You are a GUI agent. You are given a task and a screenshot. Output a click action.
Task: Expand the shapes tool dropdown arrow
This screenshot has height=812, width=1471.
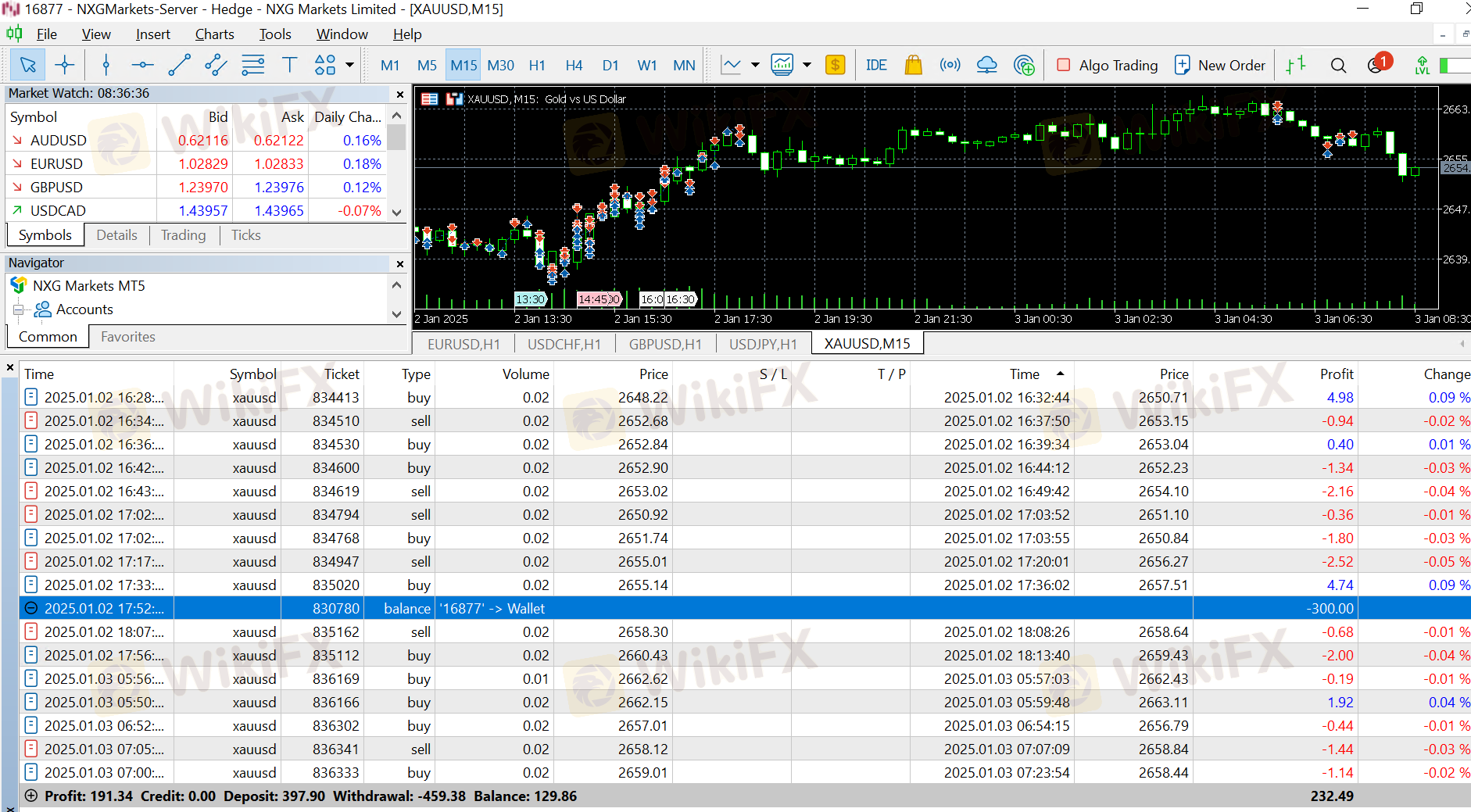350,65
